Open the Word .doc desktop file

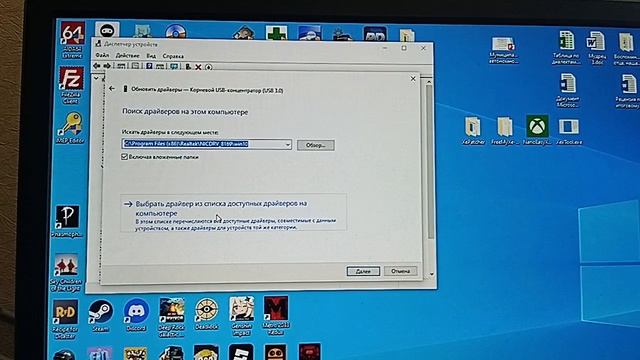tap(597, 47)
